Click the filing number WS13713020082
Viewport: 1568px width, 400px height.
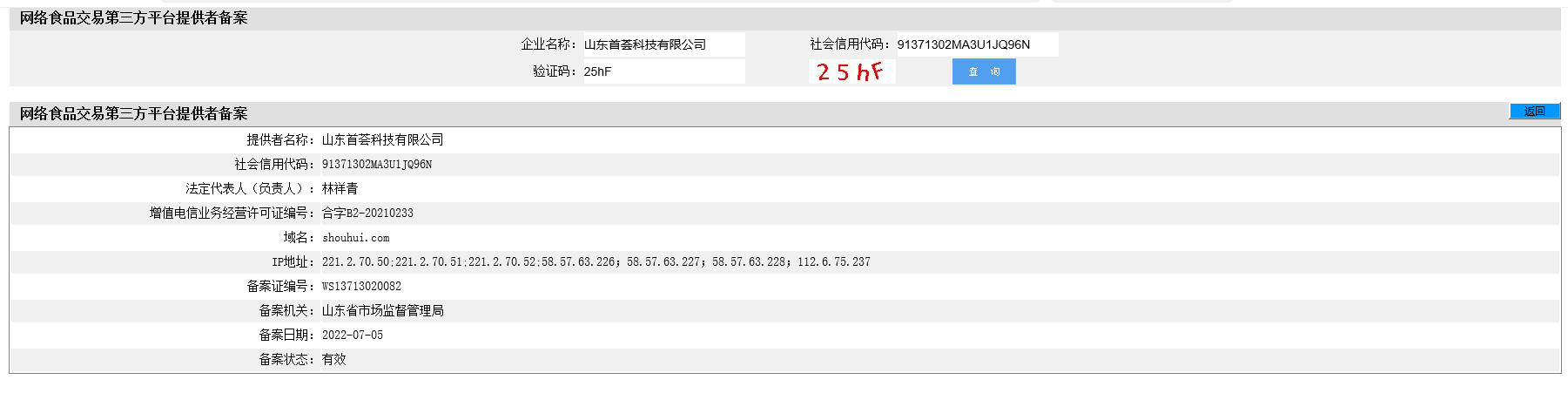[361, 286]
